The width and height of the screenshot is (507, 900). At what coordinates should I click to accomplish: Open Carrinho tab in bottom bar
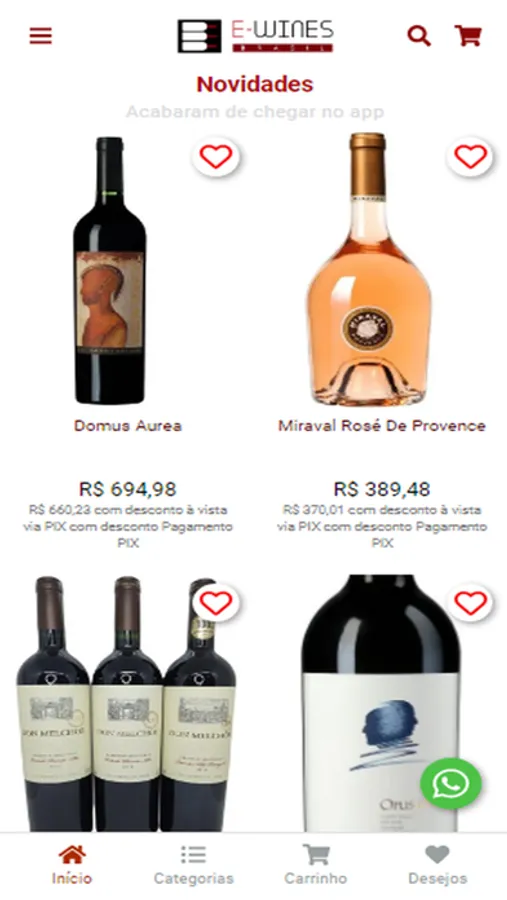pos(316,866)
